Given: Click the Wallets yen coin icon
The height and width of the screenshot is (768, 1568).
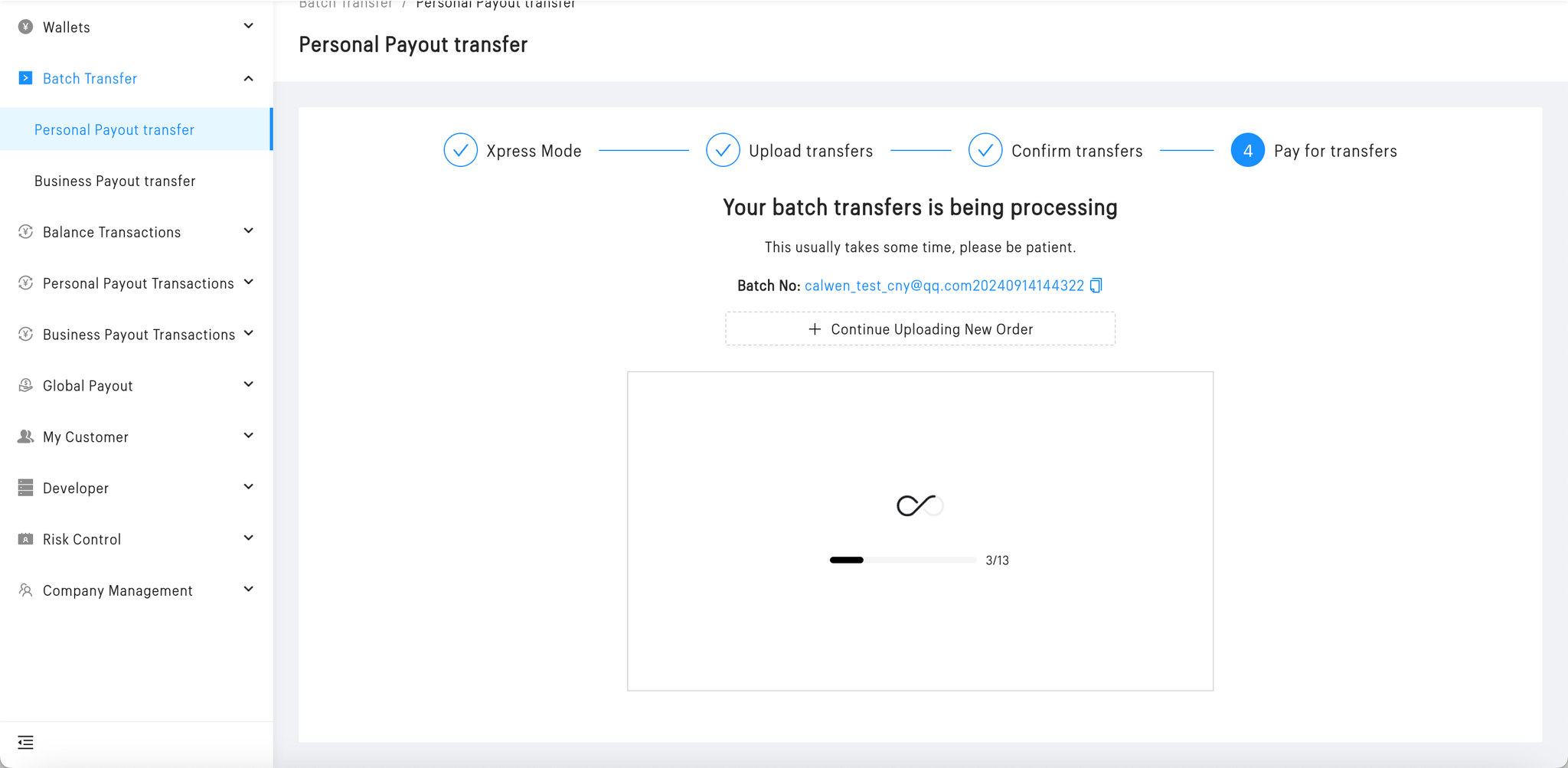Looking at the screenshot, I should [25, 27].
